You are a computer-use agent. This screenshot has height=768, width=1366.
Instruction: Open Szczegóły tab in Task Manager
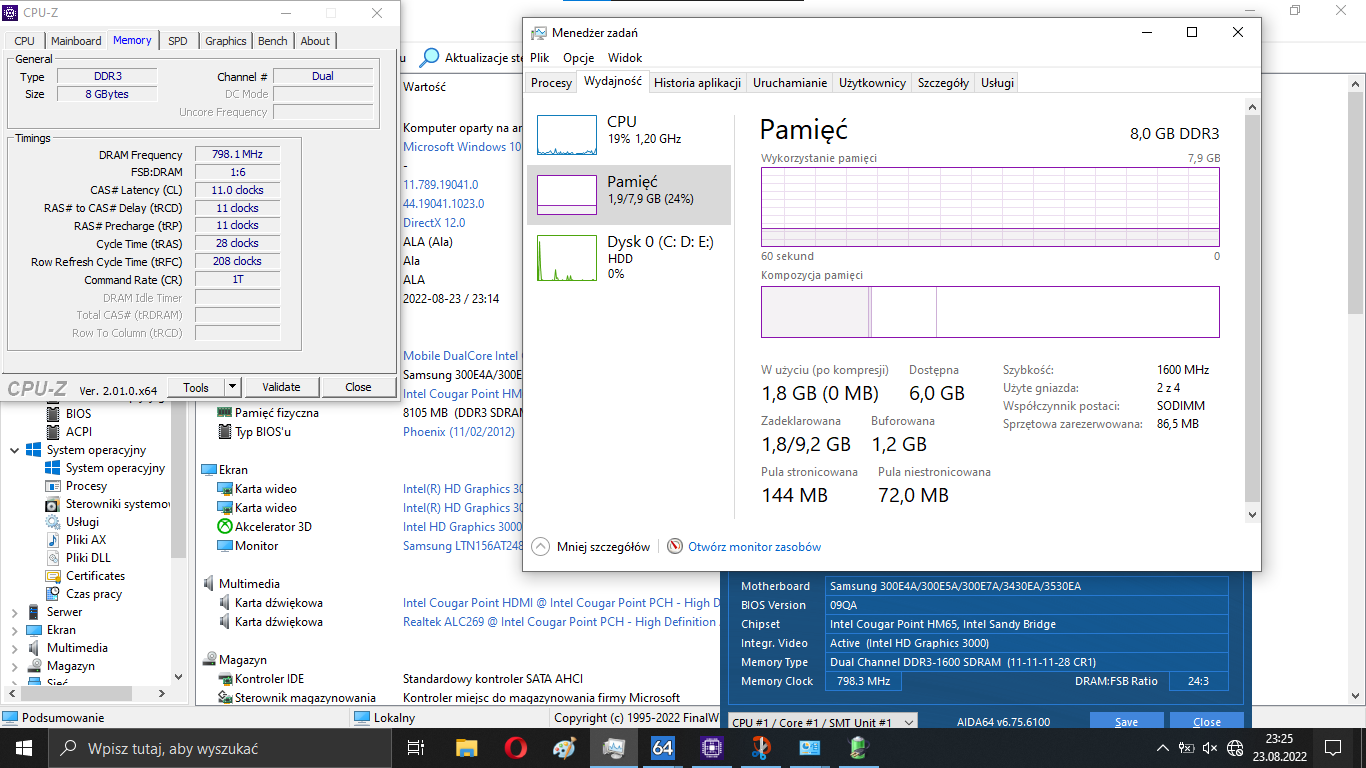click(x=943, y=83)
